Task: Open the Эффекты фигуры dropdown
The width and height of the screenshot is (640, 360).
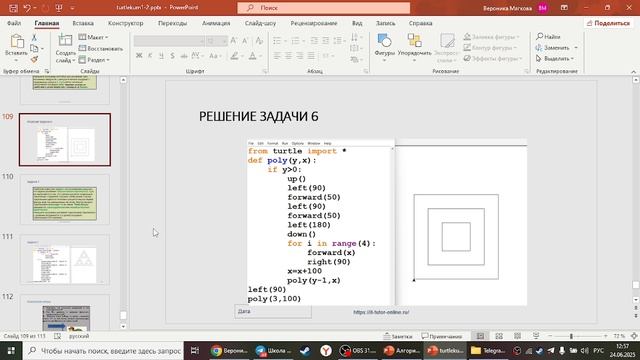Action: coord(493,58)
